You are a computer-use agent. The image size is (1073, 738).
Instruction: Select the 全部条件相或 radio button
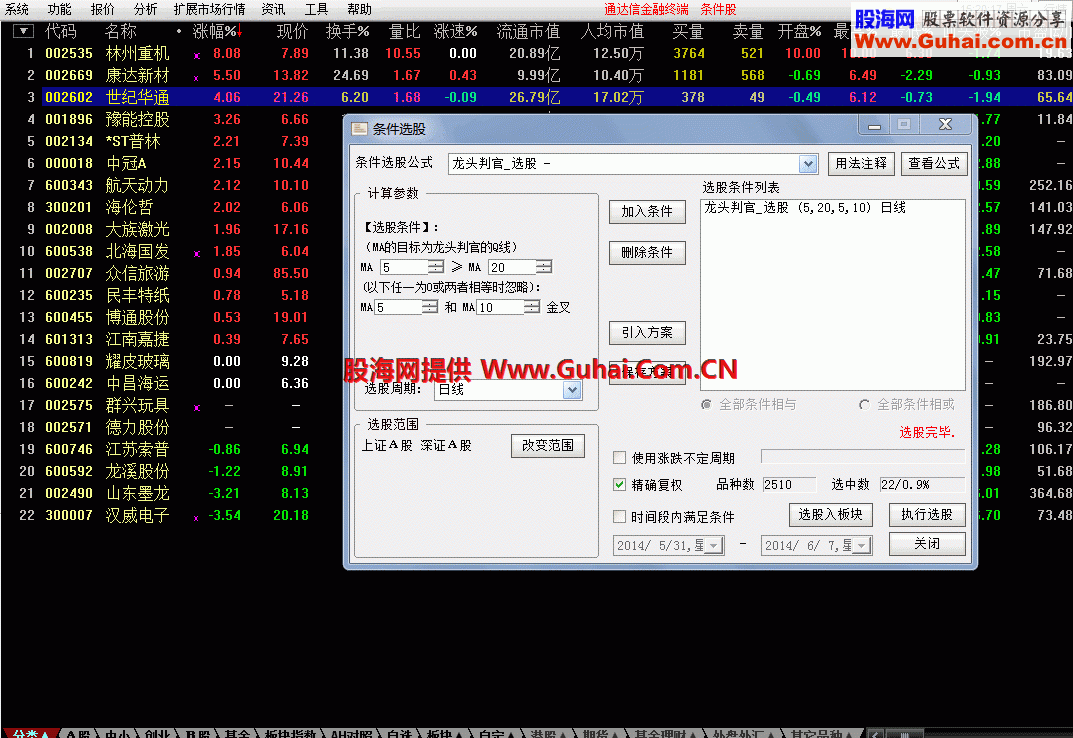864,405
